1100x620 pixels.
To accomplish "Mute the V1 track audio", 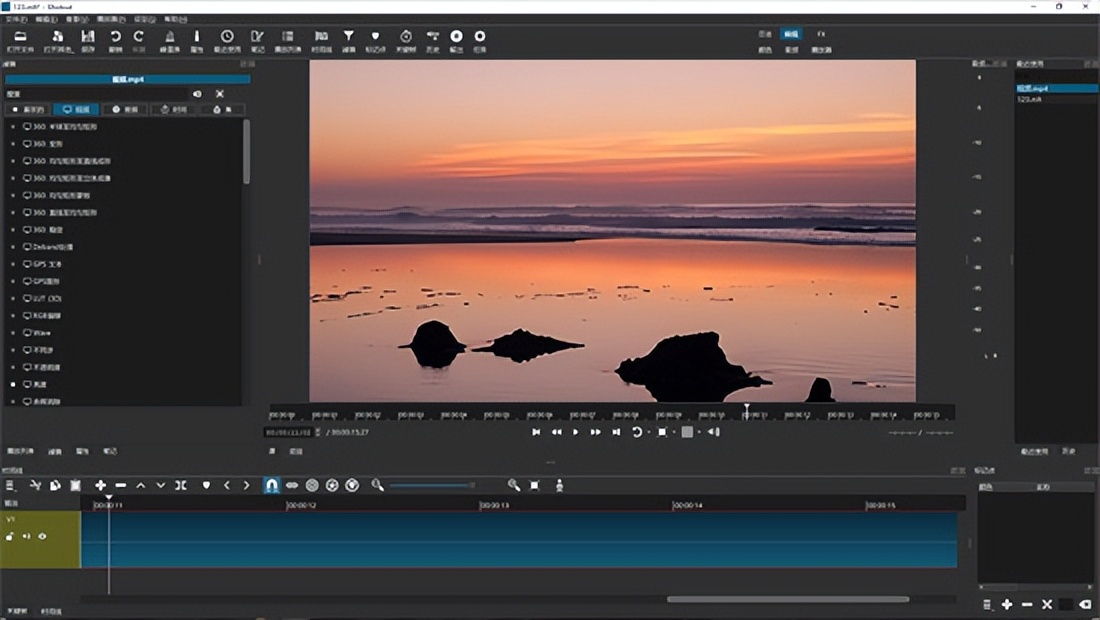I will 26,537.
